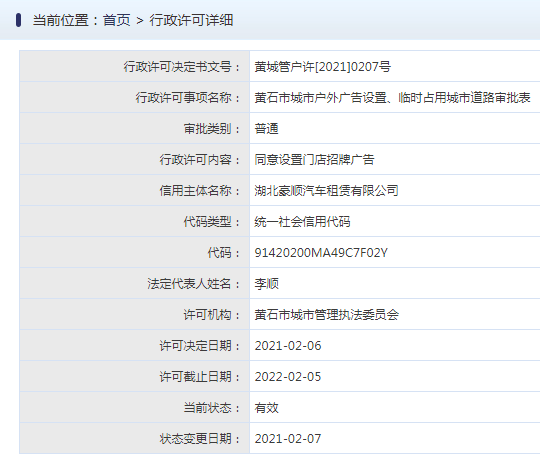Click the authority 黄石市城市管理执法委员会

pyautogui.click(x=326, y=314)
